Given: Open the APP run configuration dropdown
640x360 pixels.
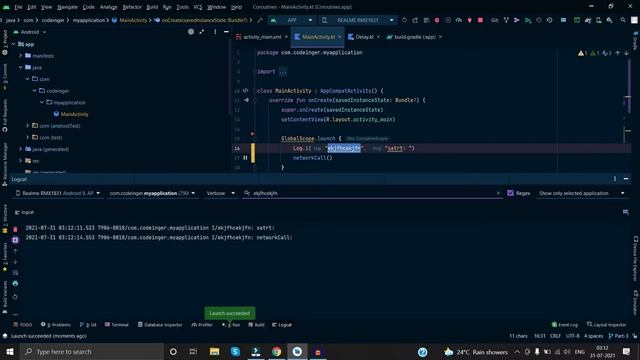Looking at the screenshot, I should pyautogui.click(x=291, y=20).
